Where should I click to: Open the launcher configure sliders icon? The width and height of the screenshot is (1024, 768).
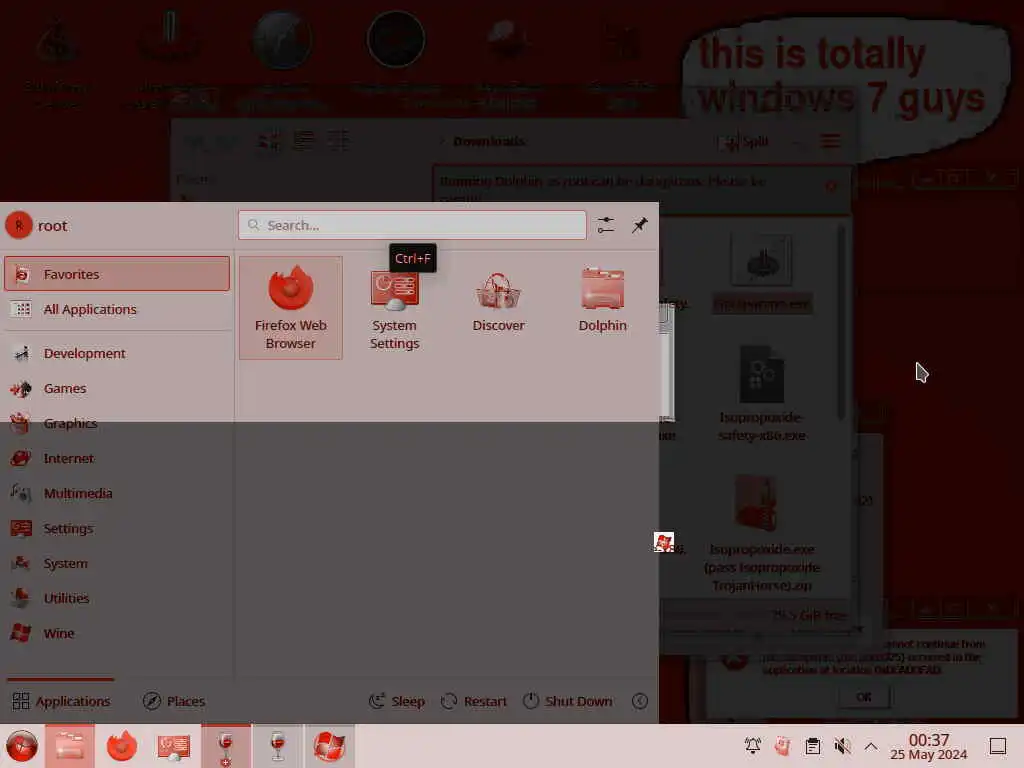[x=605, y=225]
